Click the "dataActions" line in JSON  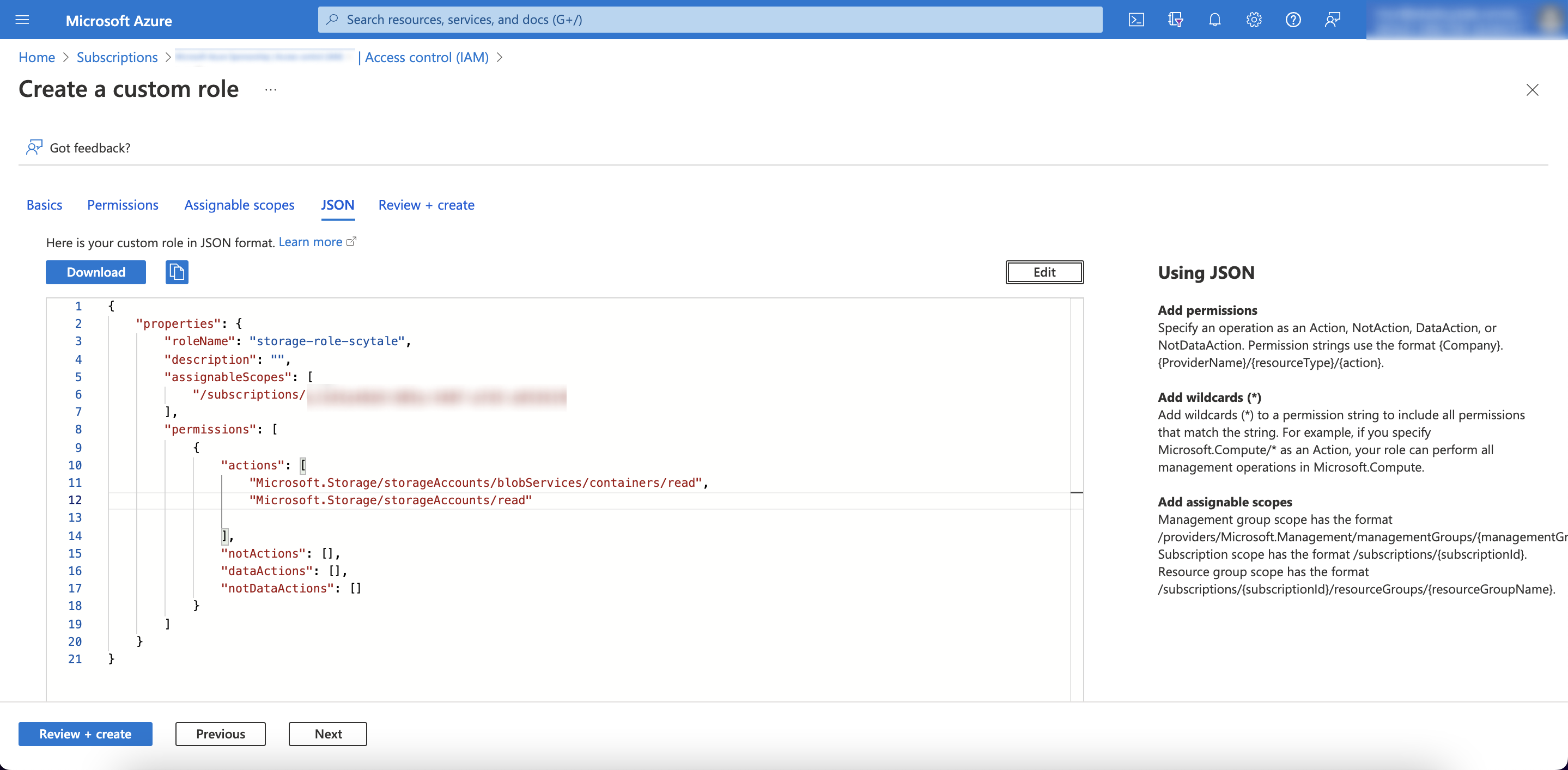coord(284,571)
